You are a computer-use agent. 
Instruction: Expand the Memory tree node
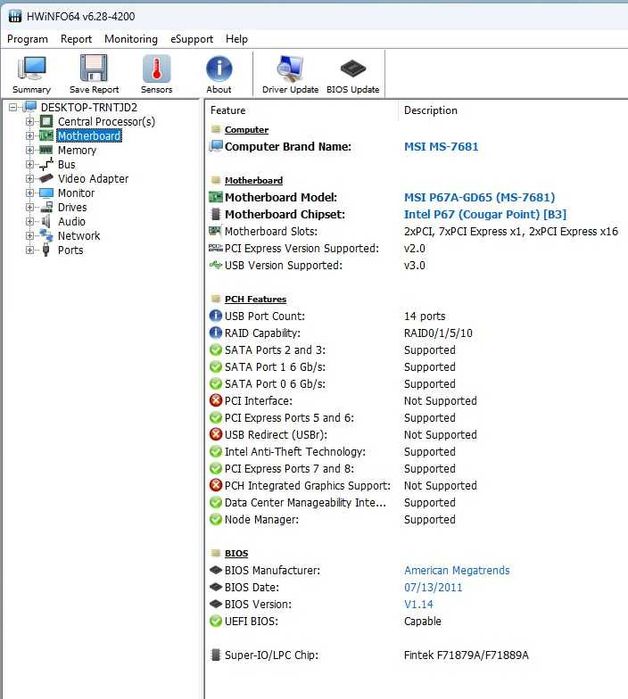(x=30, y=151)
